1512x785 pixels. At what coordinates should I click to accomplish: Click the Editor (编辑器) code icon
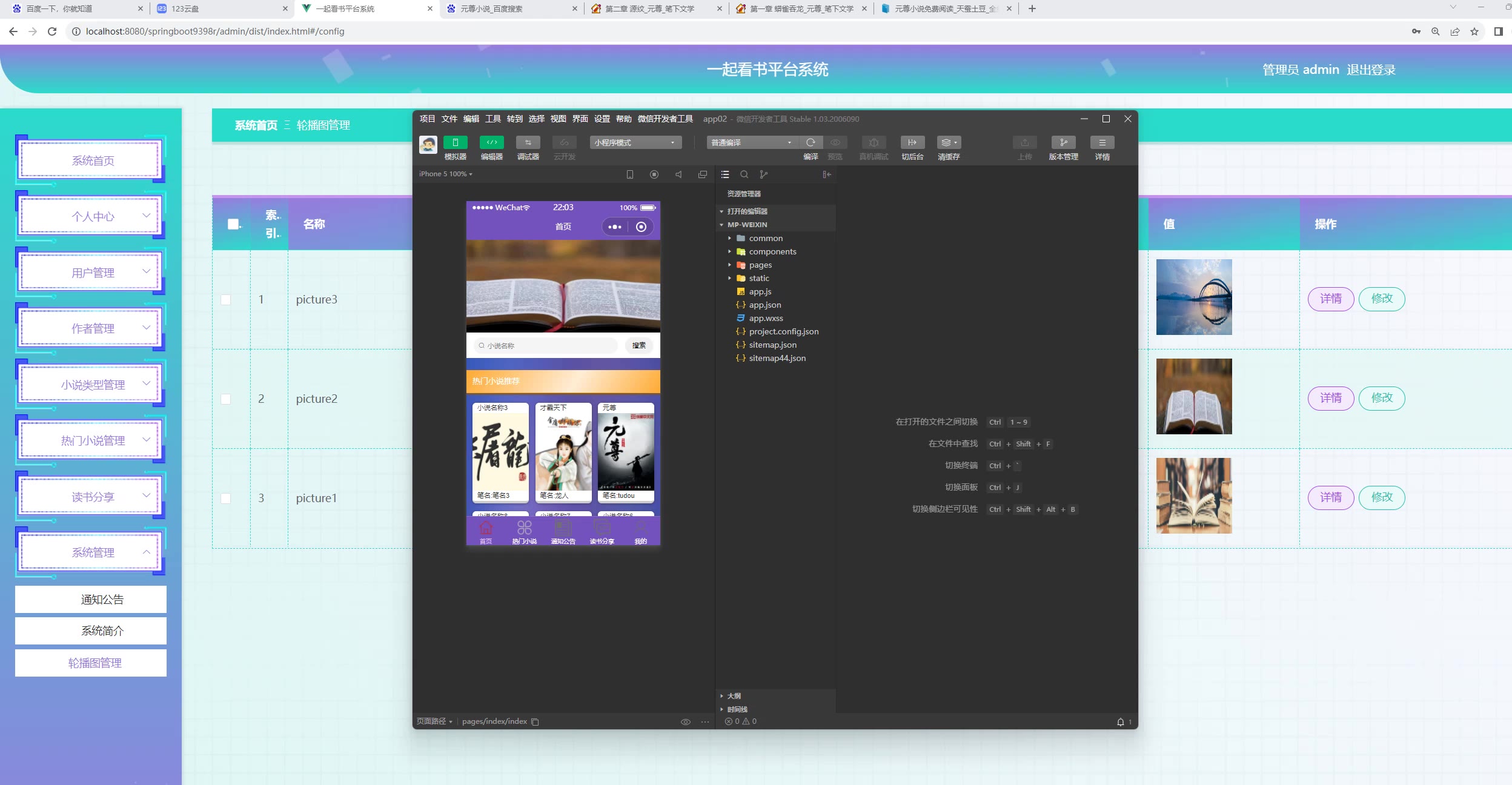(491, 142)
